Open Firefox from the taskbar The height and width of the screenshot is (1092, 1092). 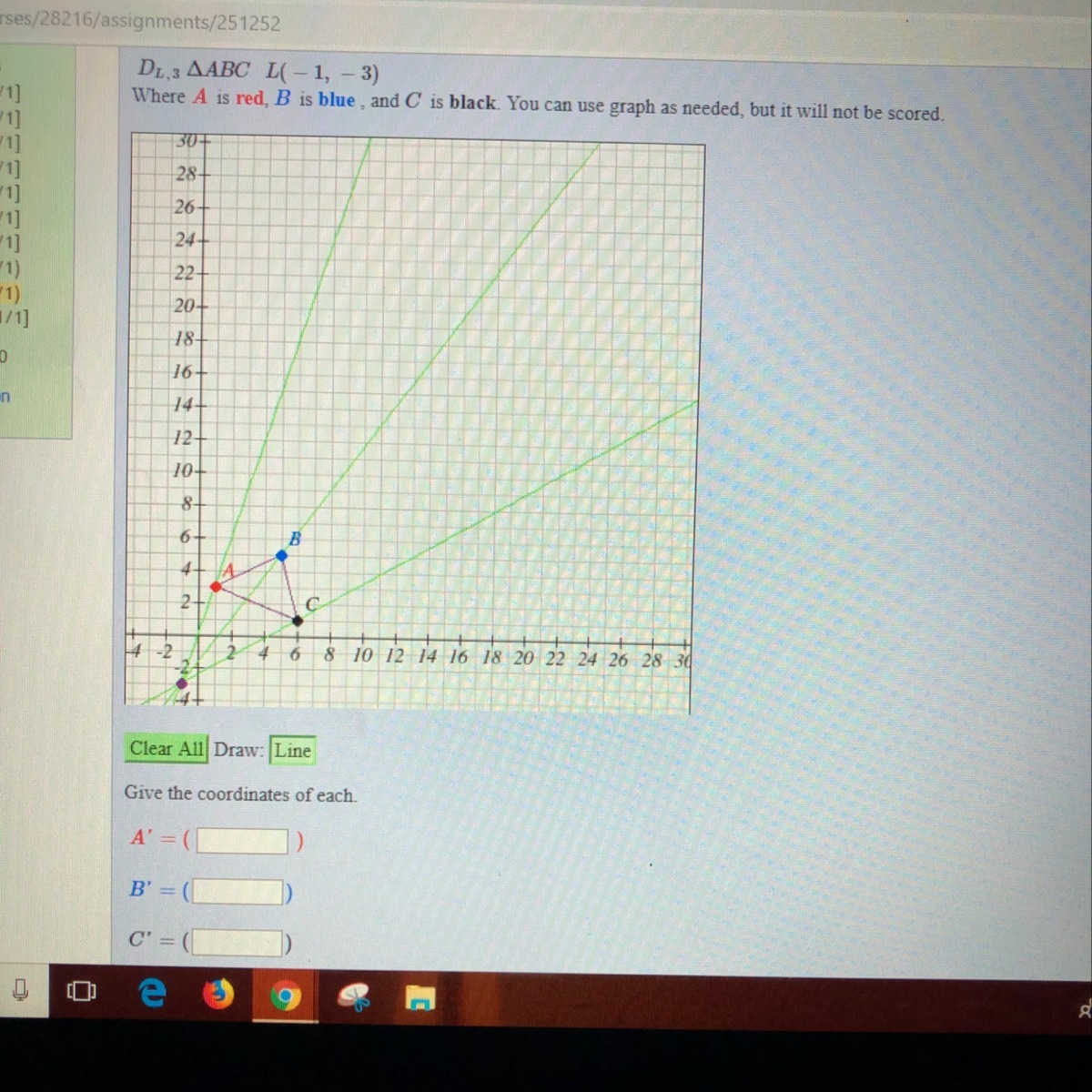point(218,995)
